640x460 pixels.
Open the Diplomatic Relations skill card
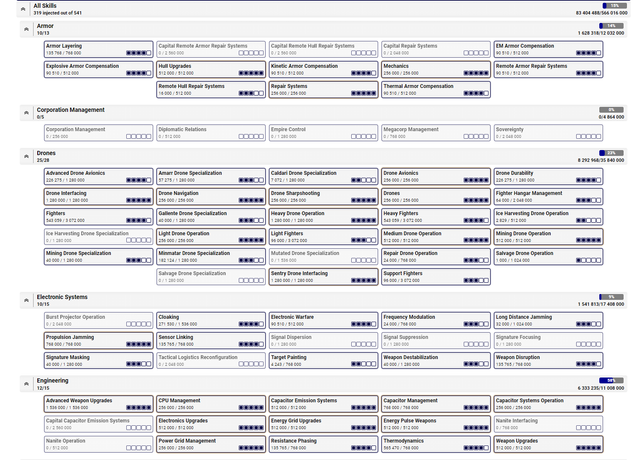coord(211,133)
